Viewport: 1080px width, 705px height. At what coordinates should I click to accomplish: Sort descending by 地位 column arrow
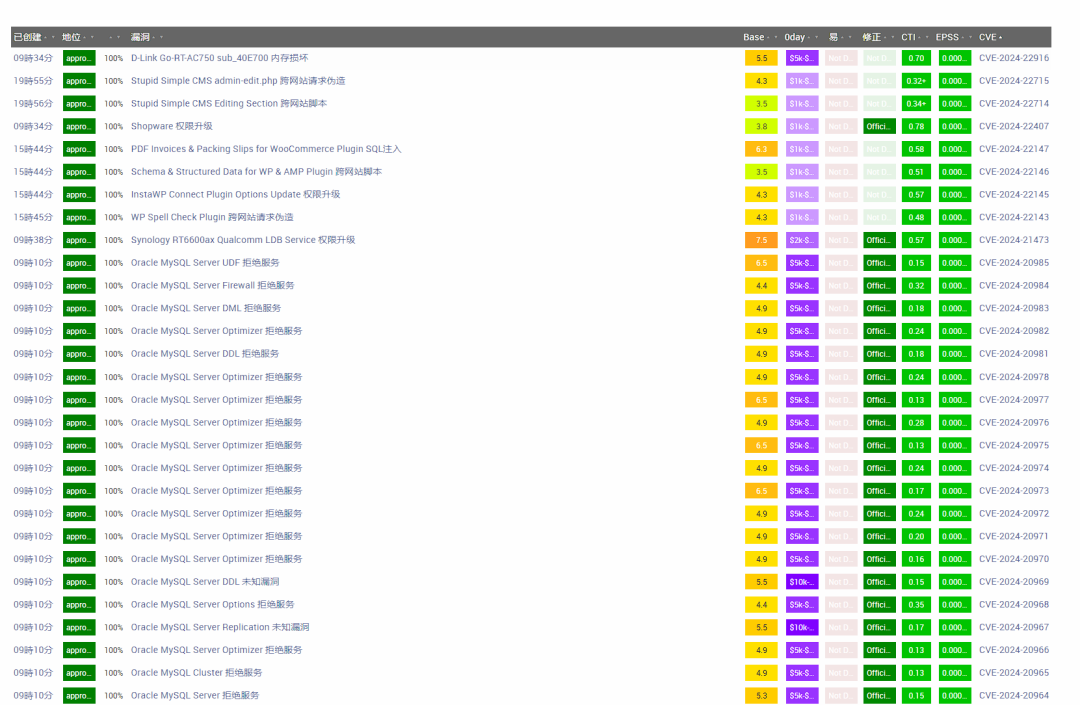pyautogui.click(x=92, y=37)
